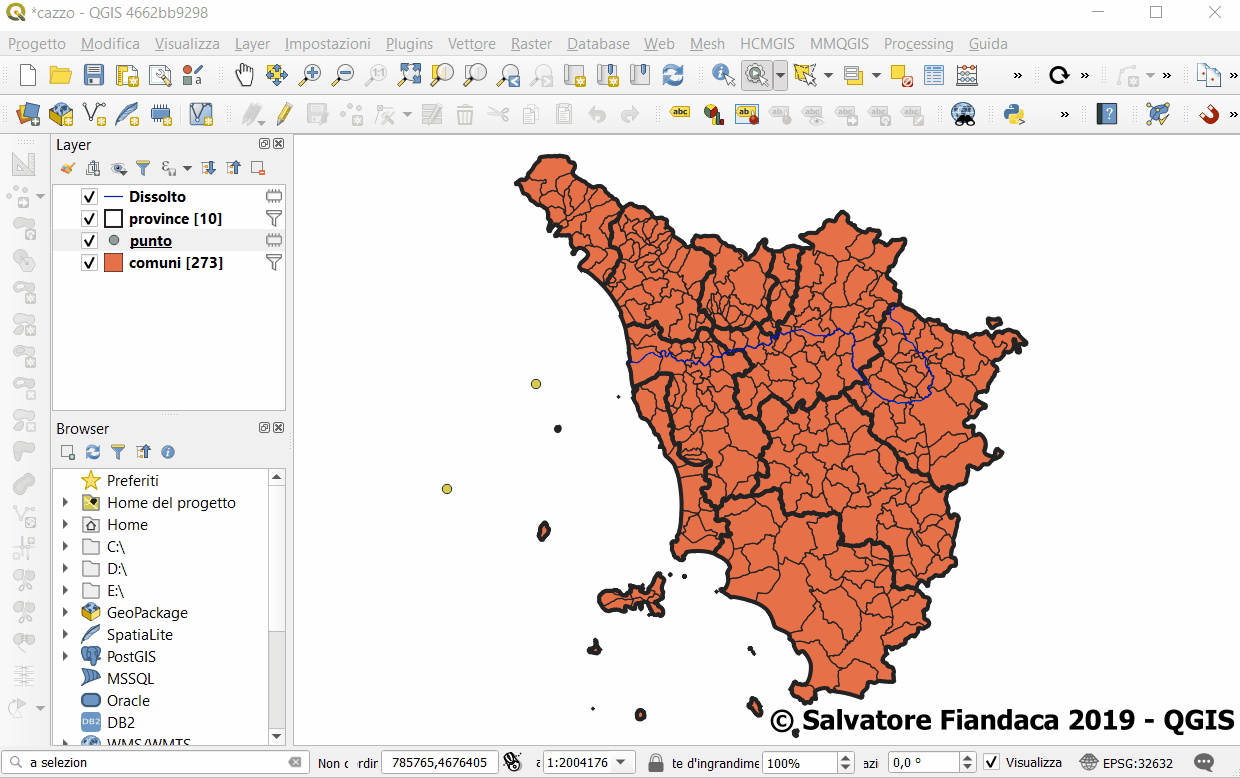
Task: Open the Python console
Action: coord(1015,114)
